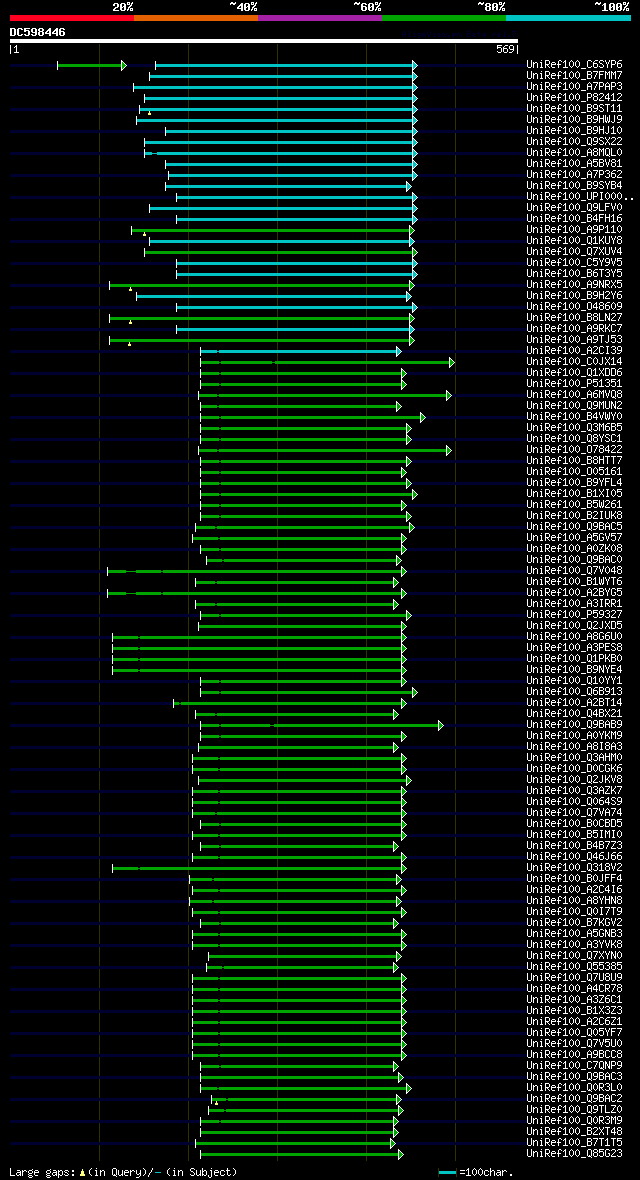Click the green ~80% identity legend segment

click(x=444, y=17)
